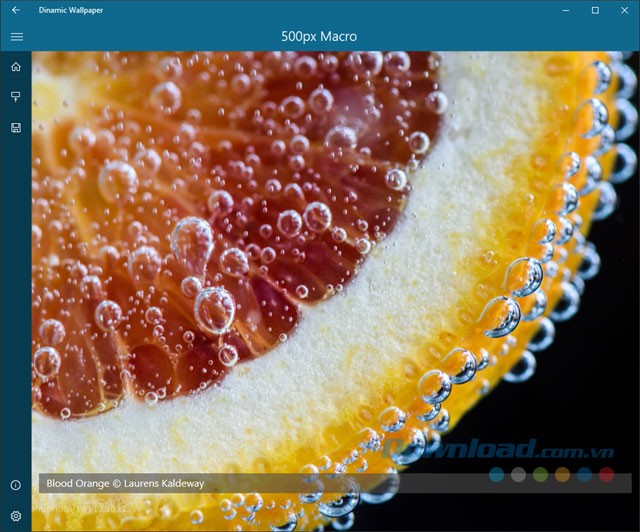Click the blood orange photo preview
Image resolution: width=640 pixels, height=532 pixels.
300,250
